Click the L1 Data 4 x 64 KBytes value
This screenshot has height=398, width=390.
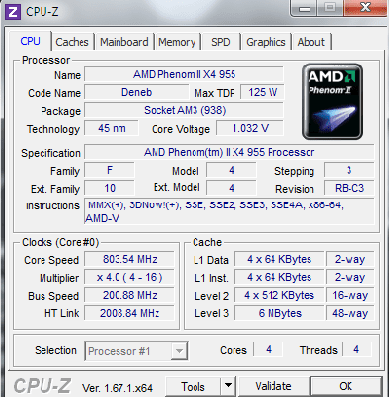279,259
